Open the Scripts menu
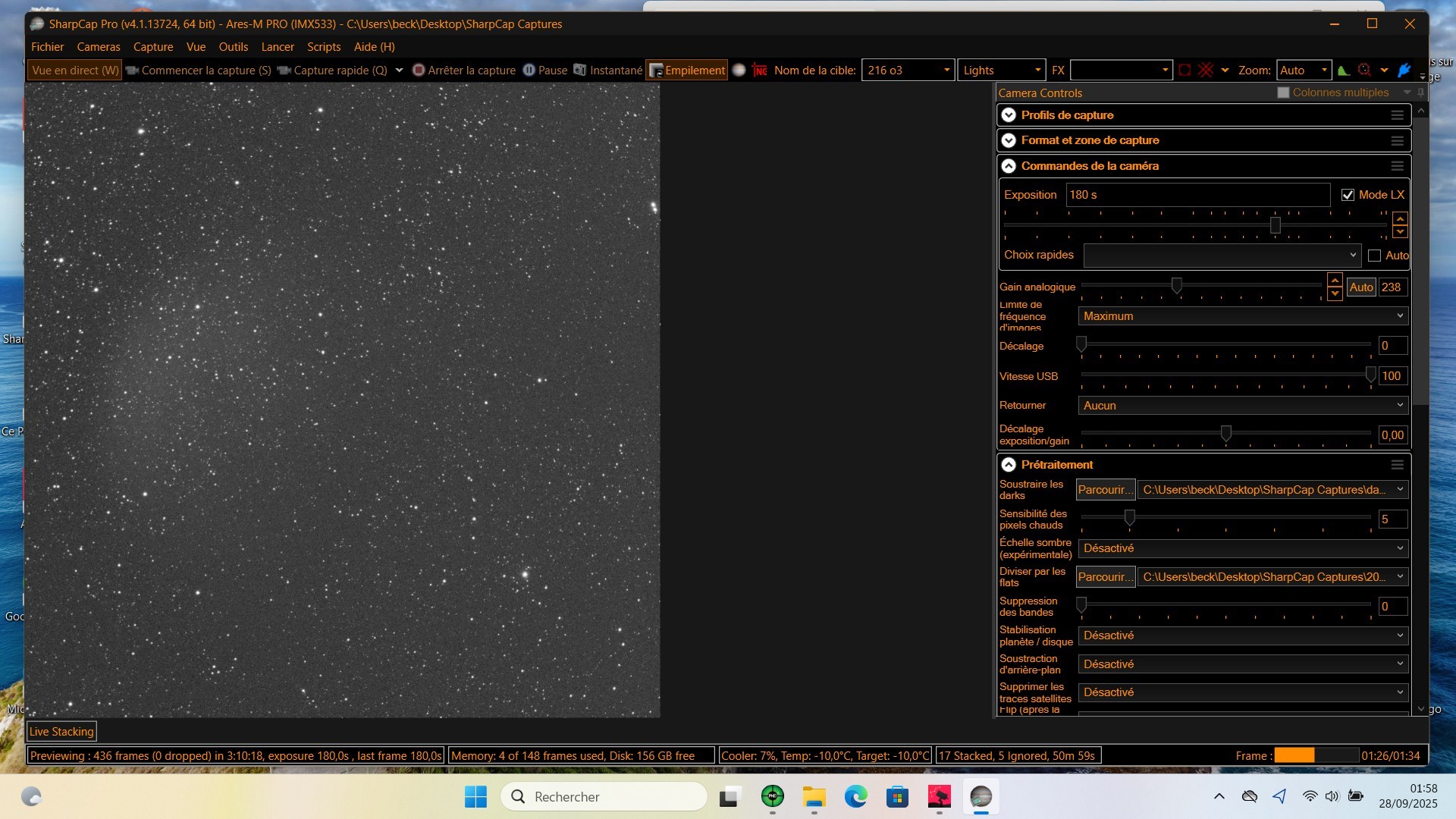 coord(324,47)
